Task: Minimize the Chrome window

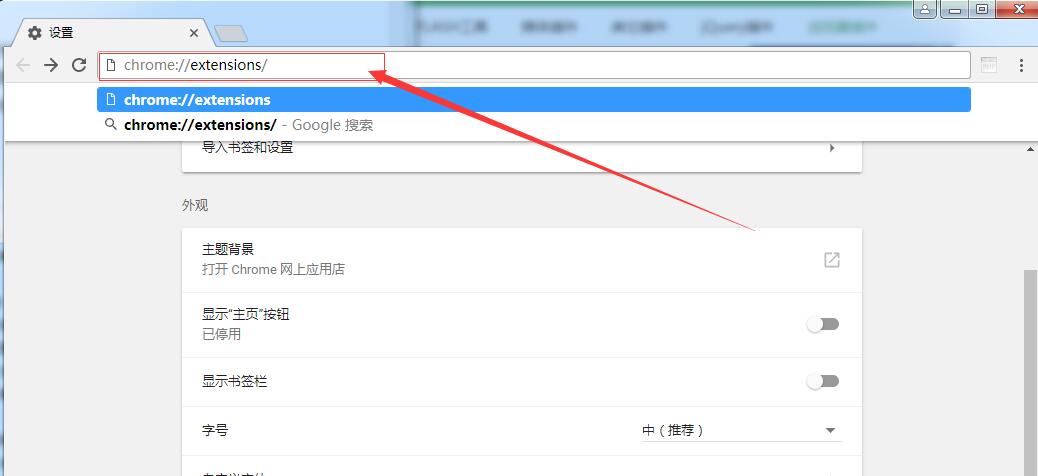Action: [955, 9]
